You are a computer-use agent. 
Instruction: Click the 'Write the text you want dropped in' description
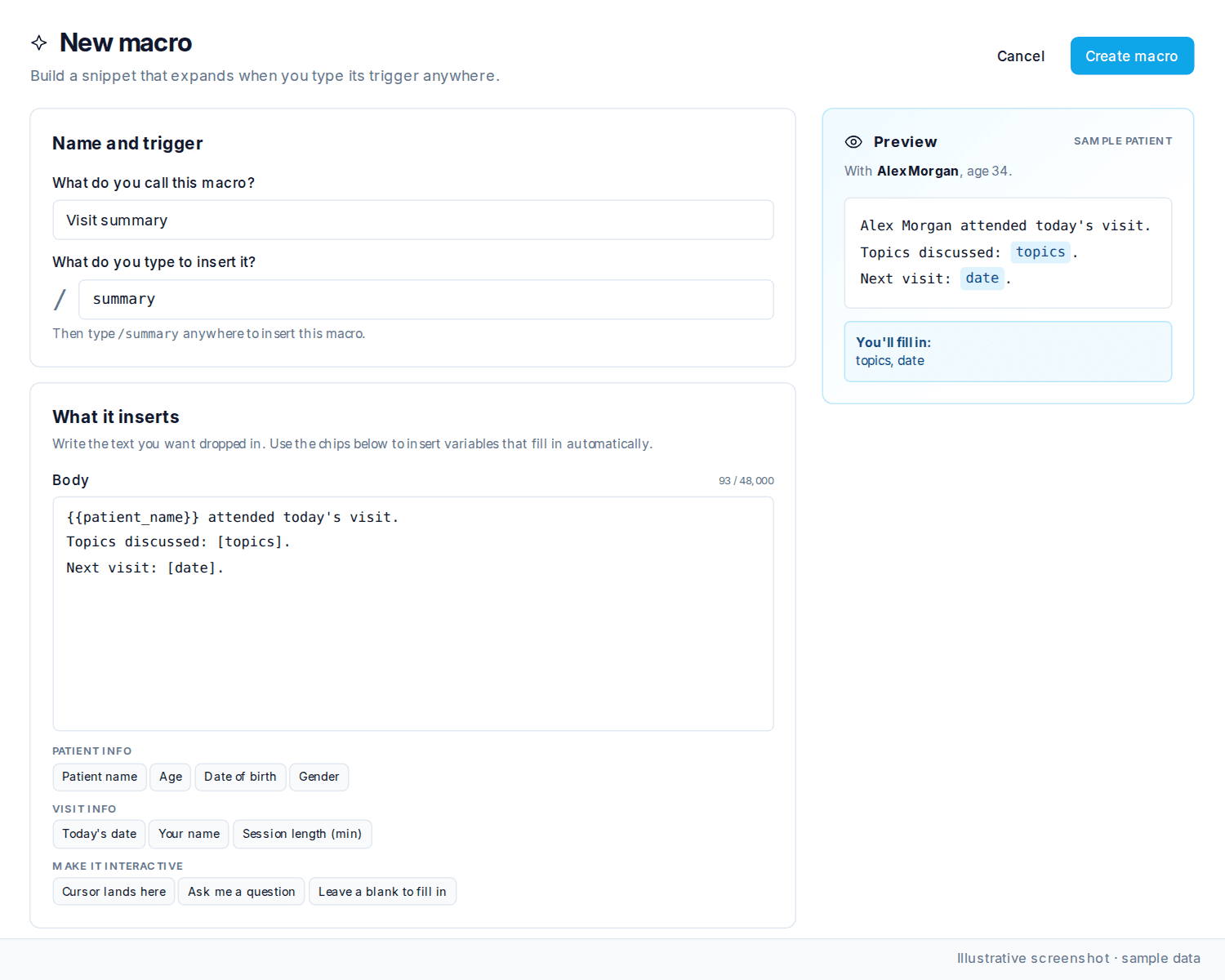click(353, 444)
